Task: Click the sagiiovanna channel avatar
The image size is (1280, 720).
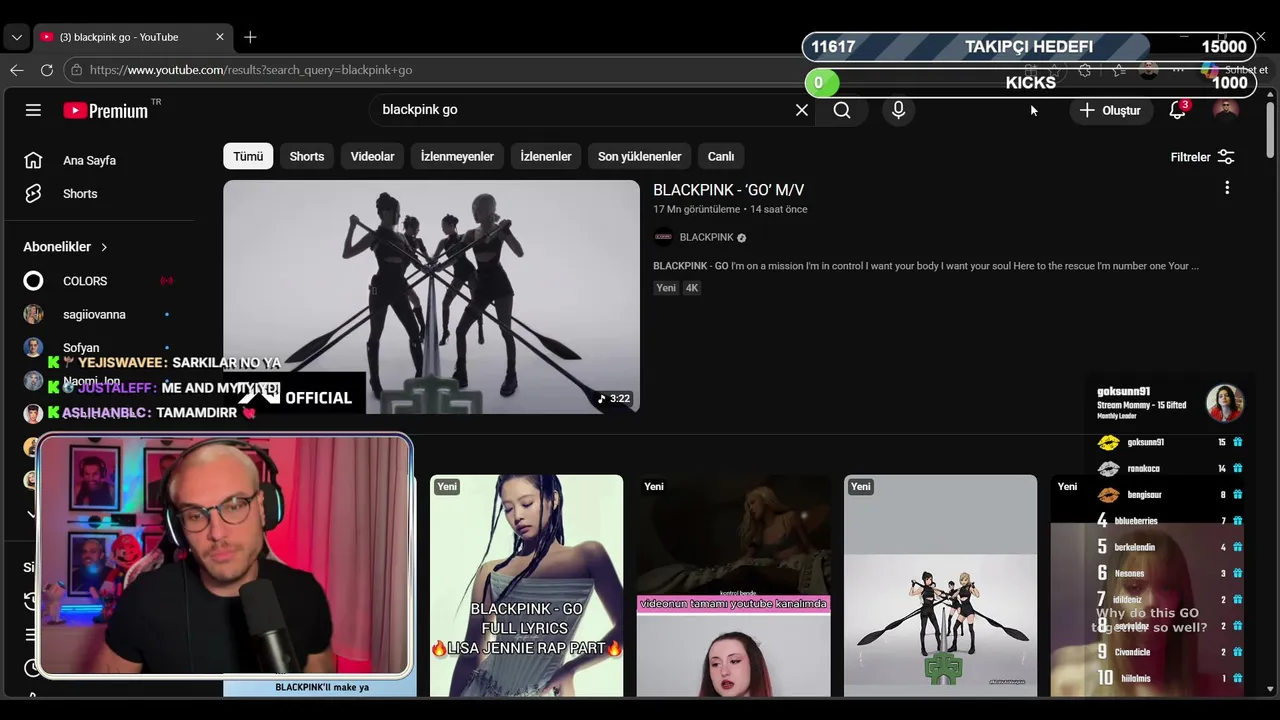Action: (x=33, y=314)
